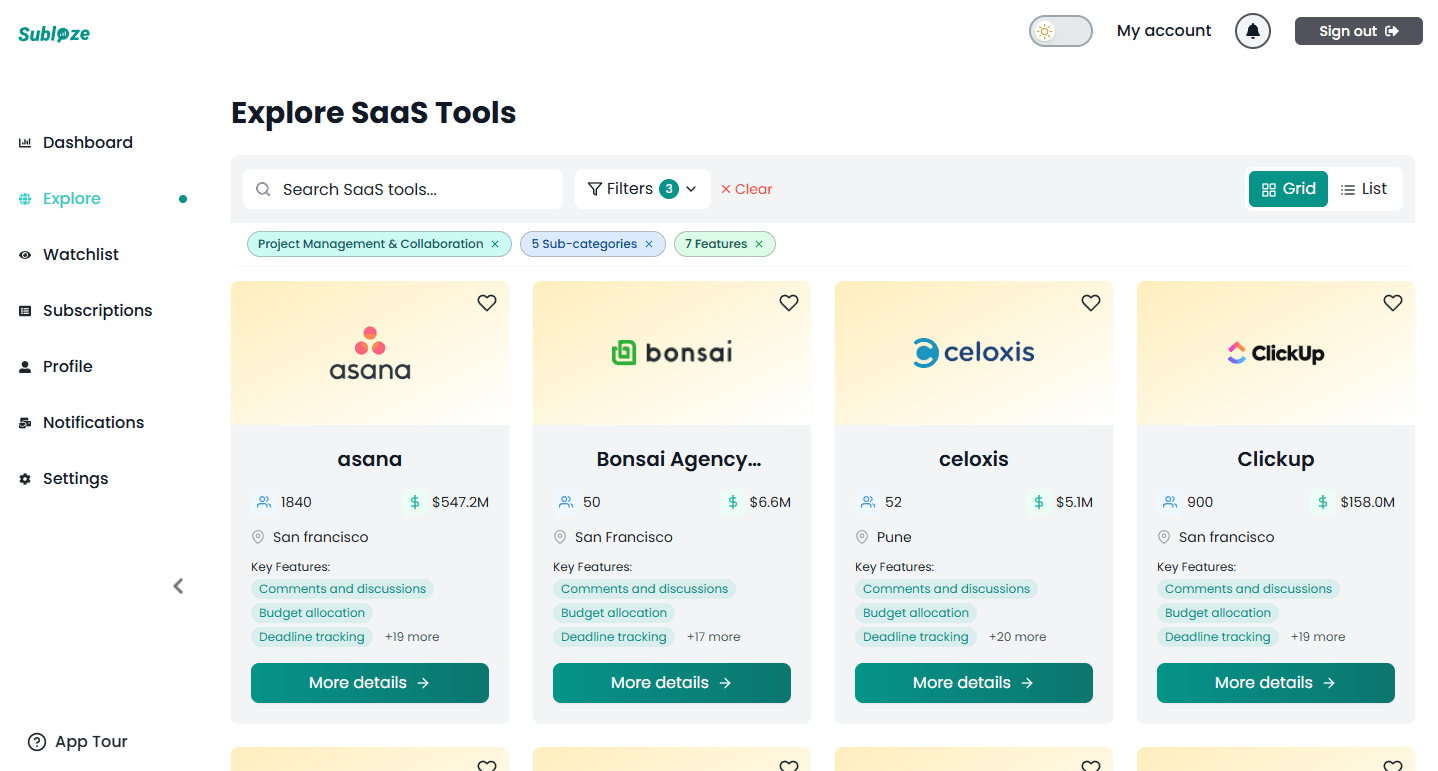Click More details on the Bonsai Agency card
1438x771 pixels.
pyautogui.click(x=671, y=682)
